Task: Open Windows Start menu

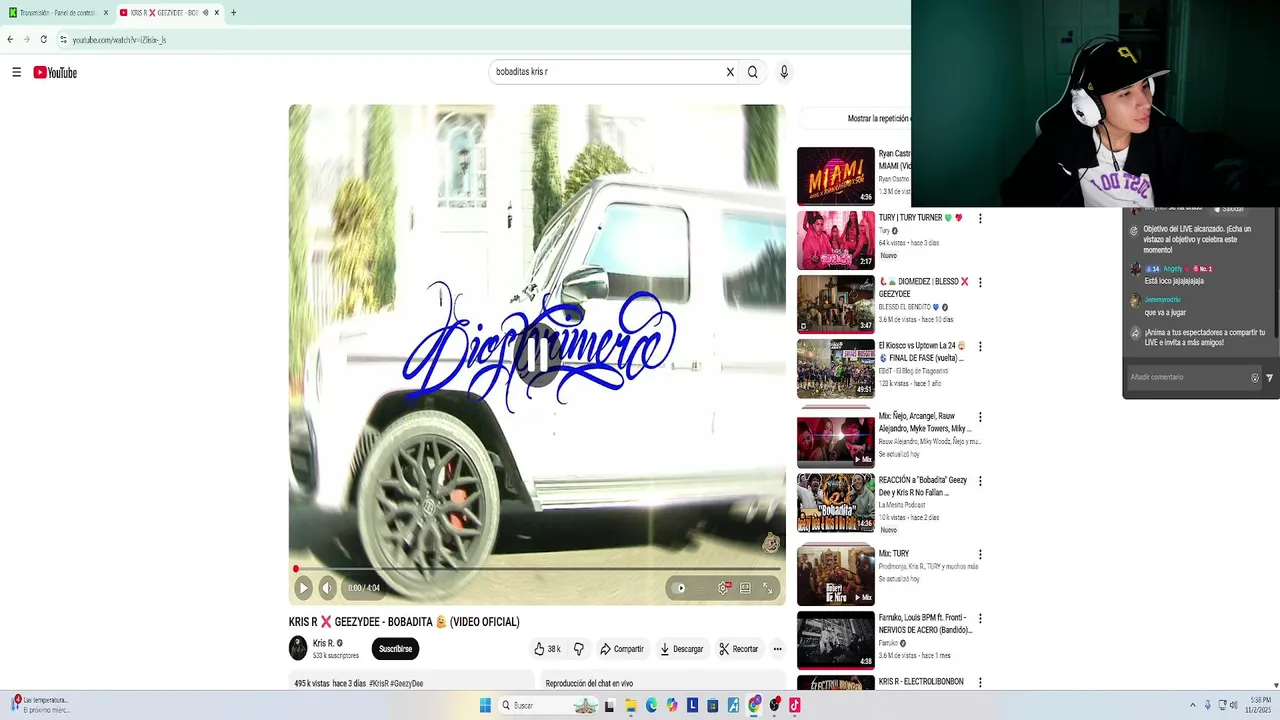Action: click(485, 706)
